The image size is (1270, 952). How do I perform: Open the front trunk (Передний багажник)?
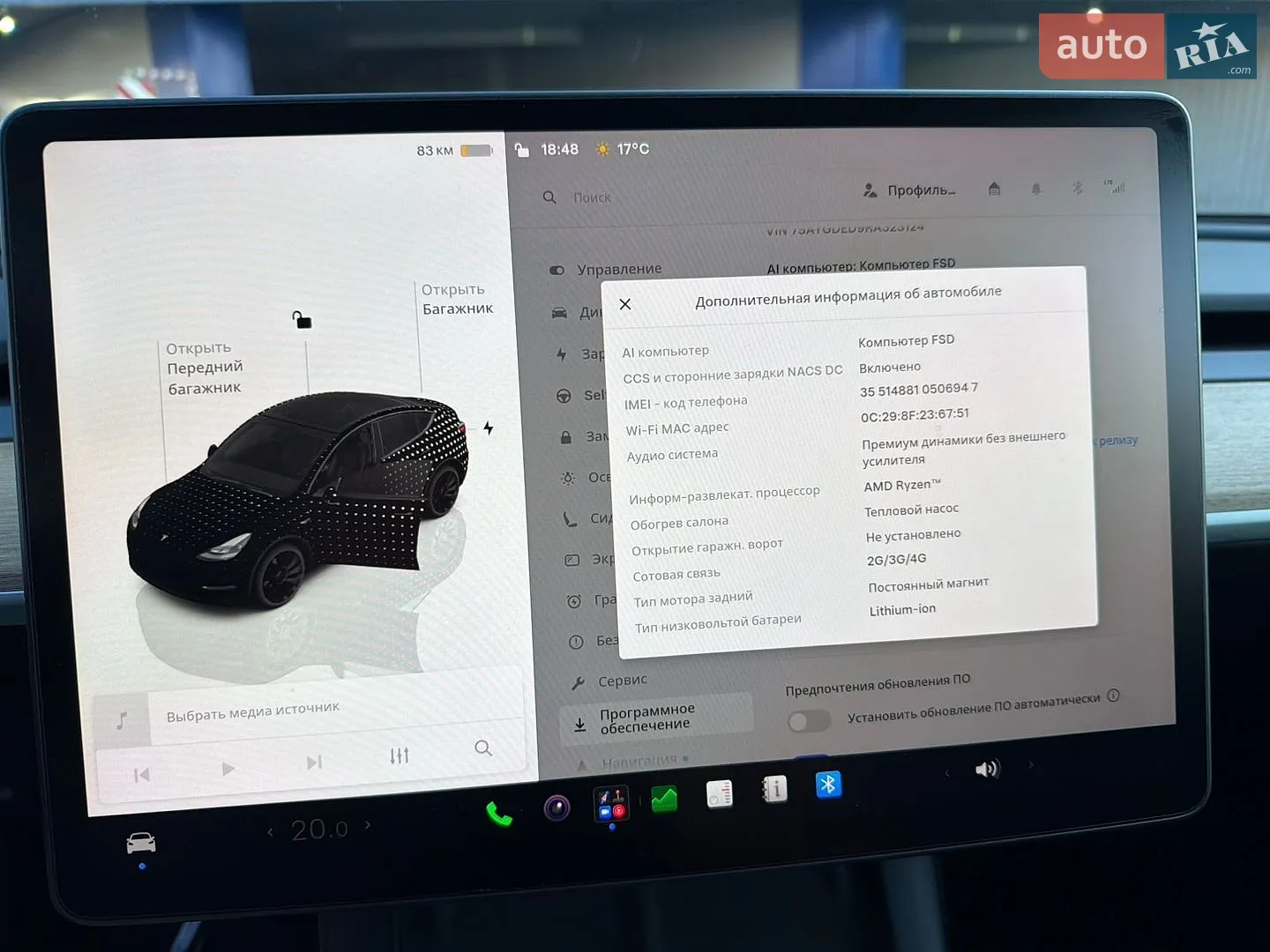[205, 368]
